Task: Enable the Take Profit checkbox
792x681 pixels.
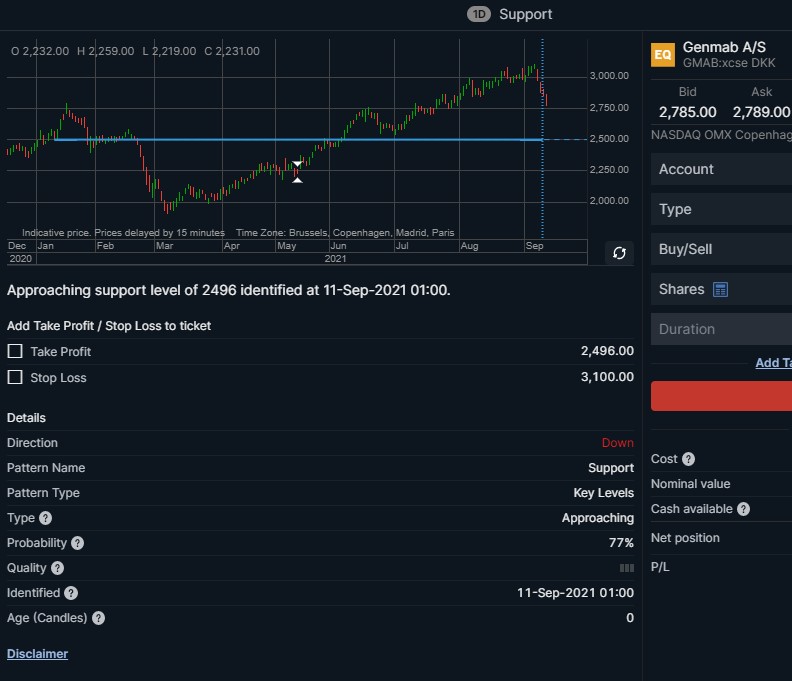Action: click(15, 351)
